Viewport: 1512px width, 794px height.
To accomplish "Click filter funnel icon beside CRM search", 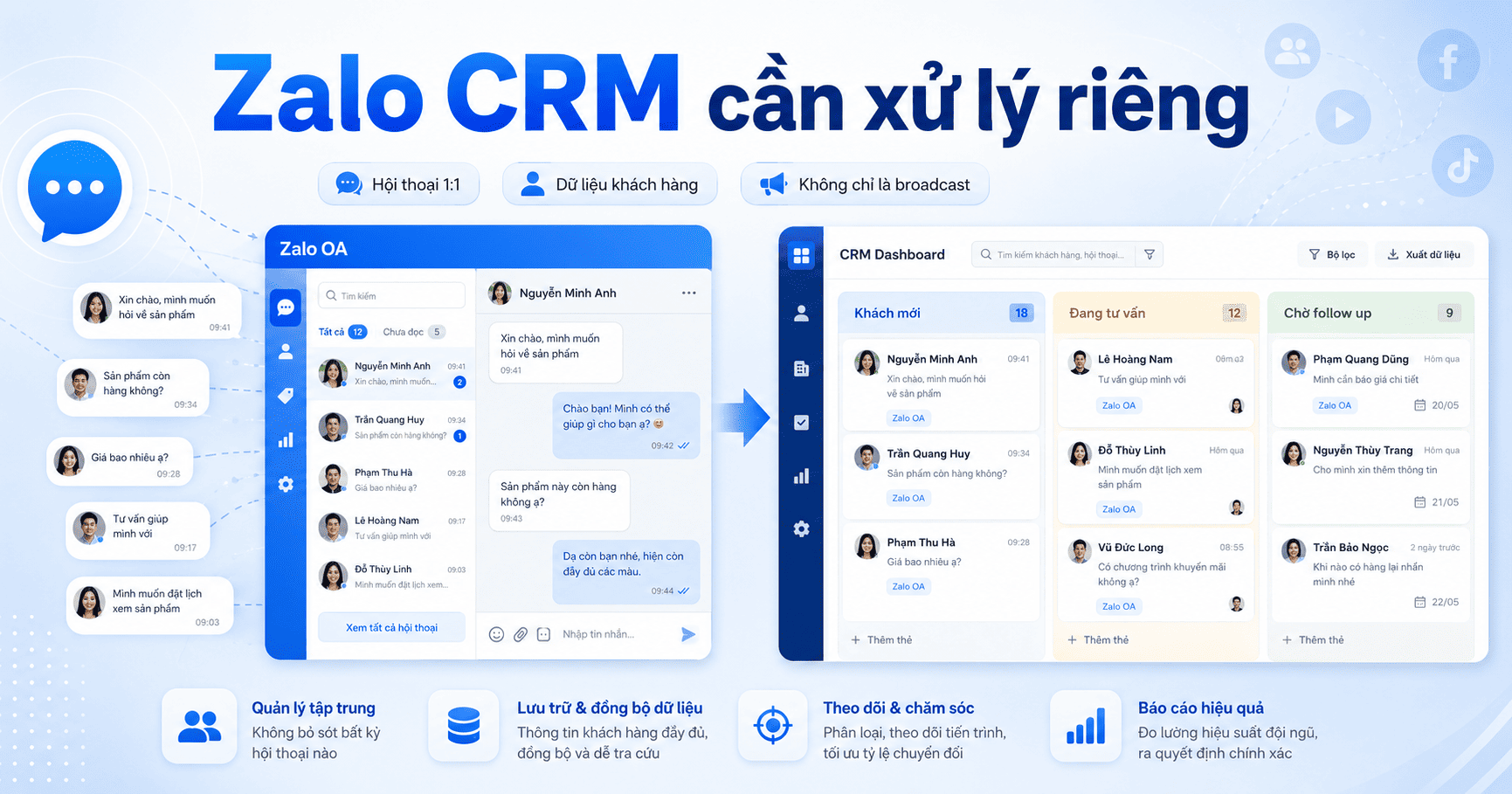I will click(1150, 254).
